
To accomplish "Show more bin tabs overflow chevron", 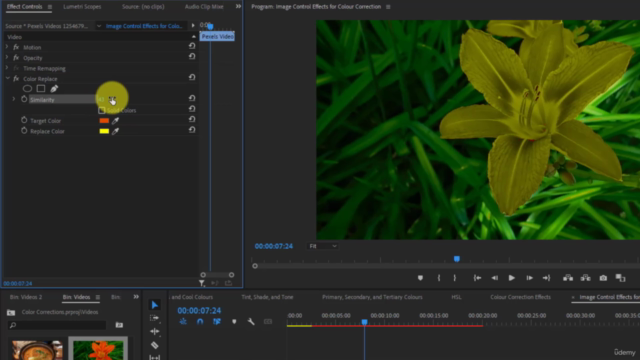I will (x=136, y=297).
